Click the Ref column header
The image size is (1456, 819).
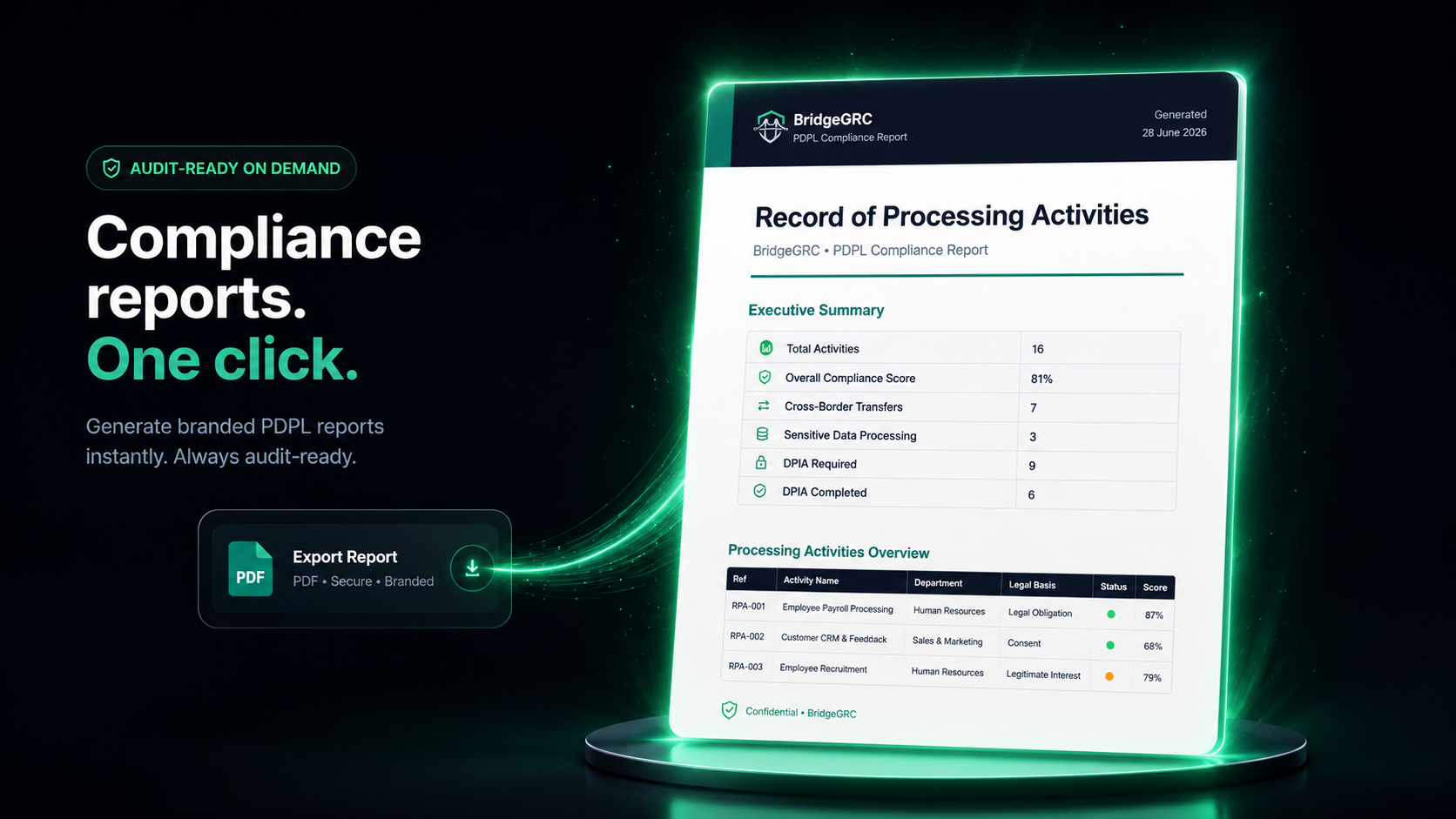[739, 579]
